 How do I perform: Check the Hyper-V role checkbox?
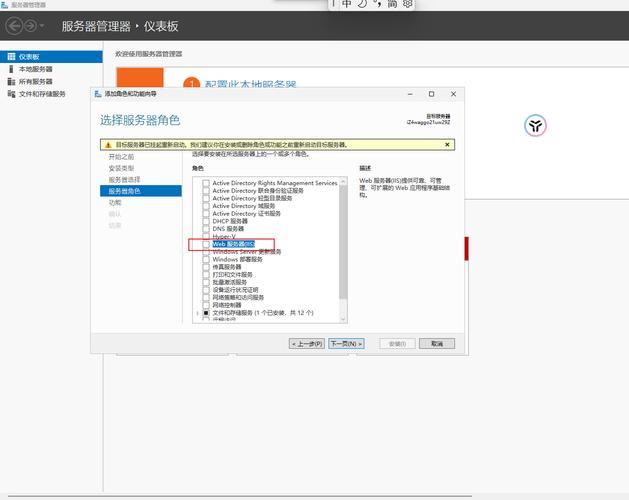tap(206, 236)
